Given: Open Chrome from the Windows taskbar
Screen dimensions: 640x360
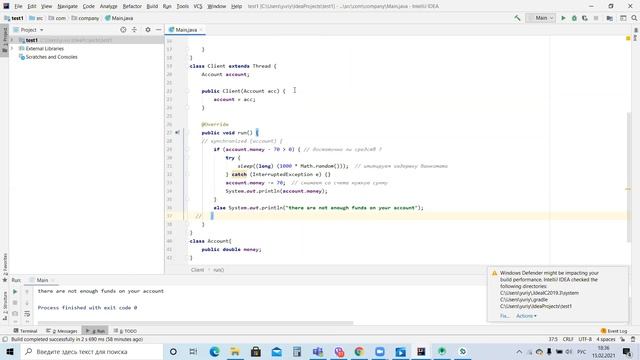Looking at the screenshot, I should coord(359,351).
